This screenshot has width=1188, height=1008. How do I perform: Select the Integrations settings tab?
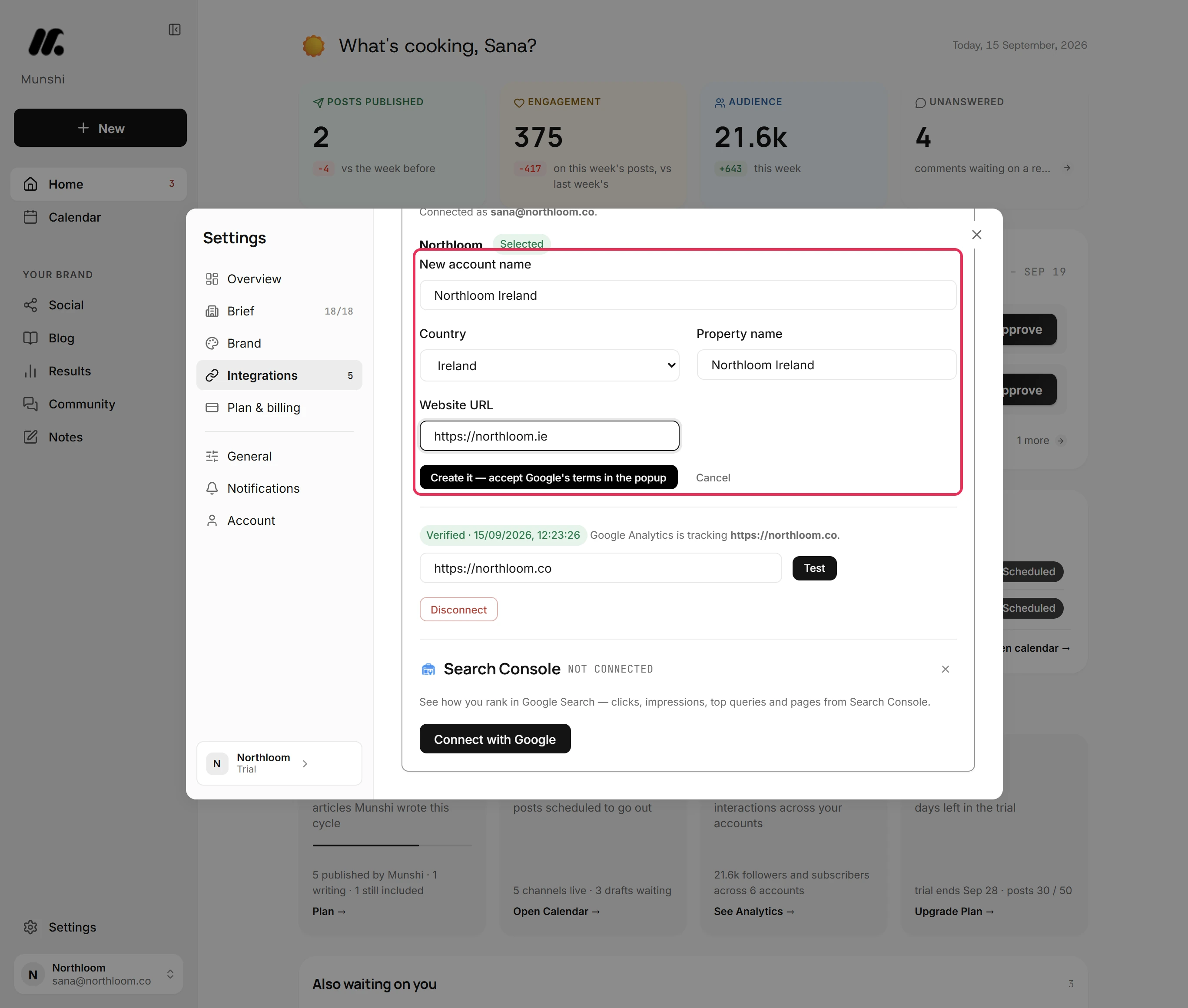[279, 375]
